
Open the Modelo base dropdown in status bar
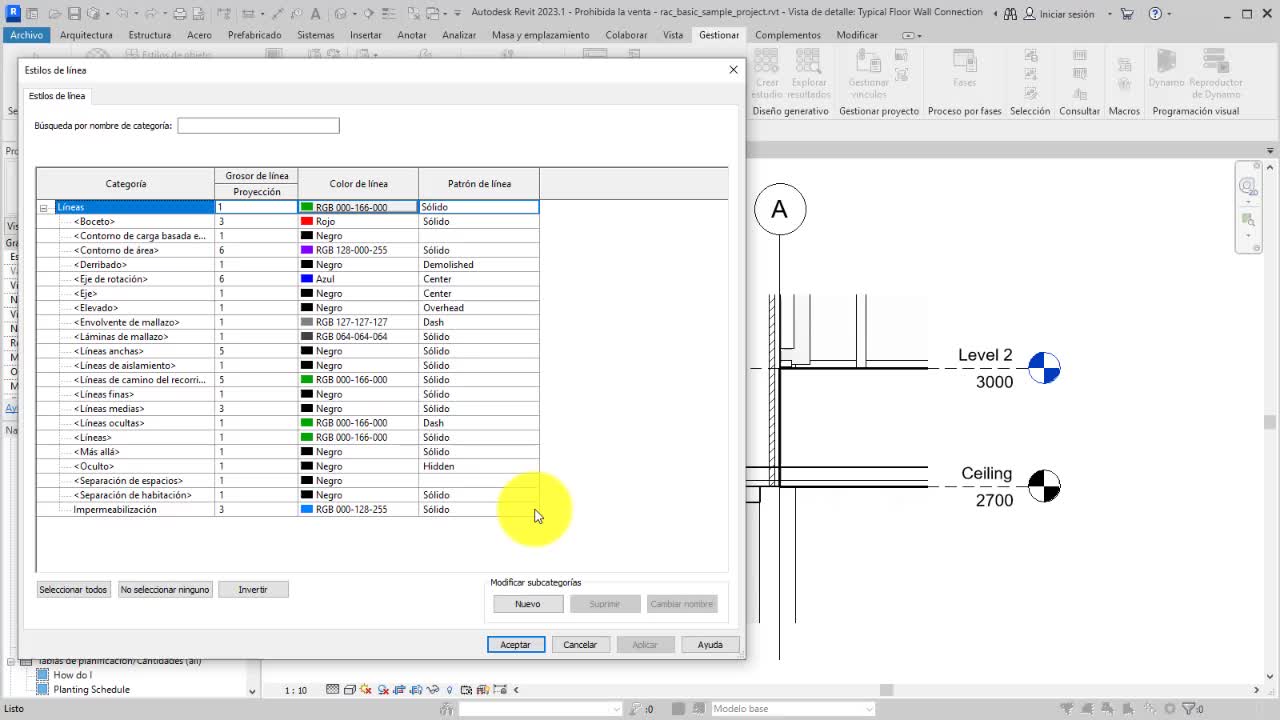pos(869,709)
